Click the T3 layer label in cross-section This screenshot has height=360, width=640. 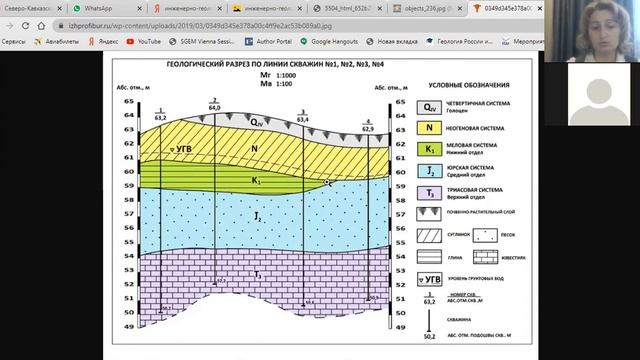coord(258,275)
